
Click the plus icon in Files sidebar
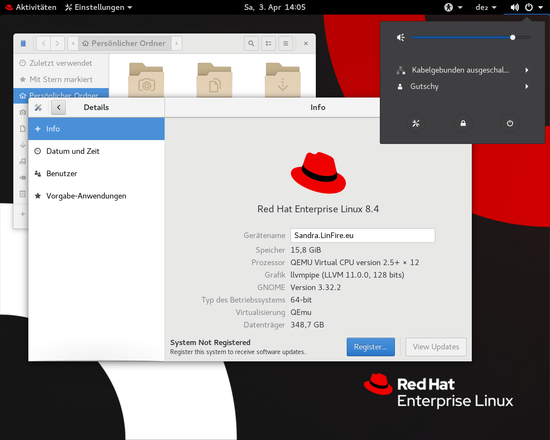pyautogui.click(x=23, y=214)
